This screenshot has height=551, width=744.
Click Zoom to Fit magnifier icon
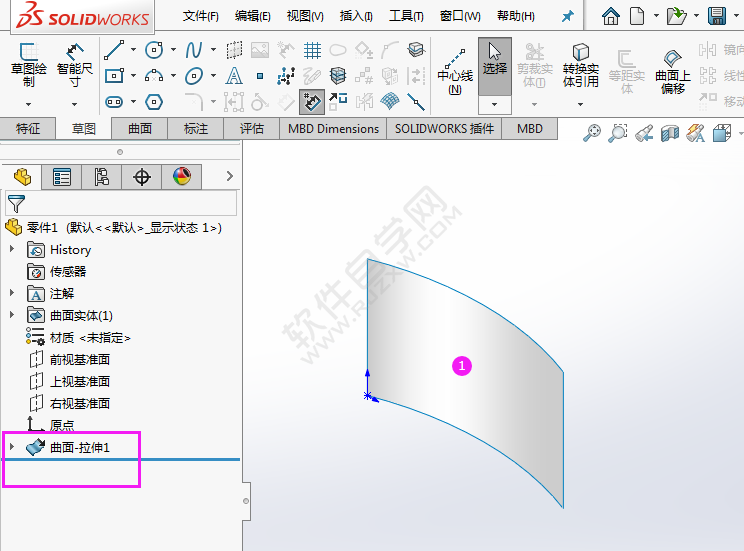pos(592,133)
